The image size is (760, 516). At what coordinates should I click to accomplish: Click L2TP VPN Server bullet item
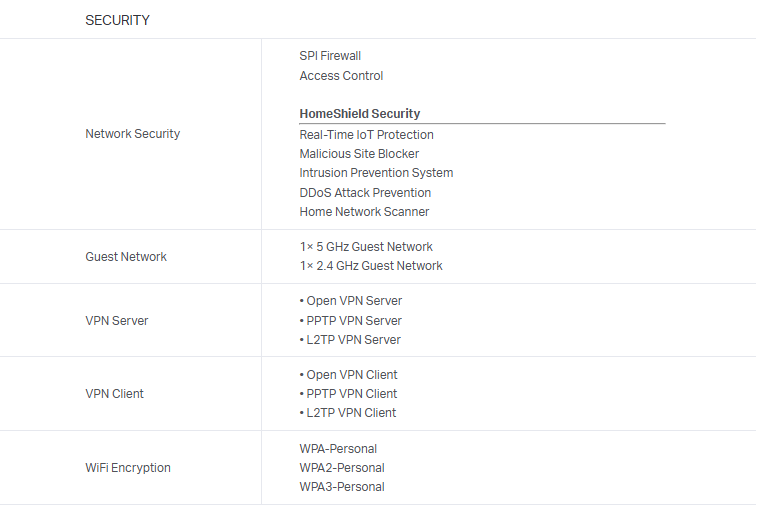point(350,340)
